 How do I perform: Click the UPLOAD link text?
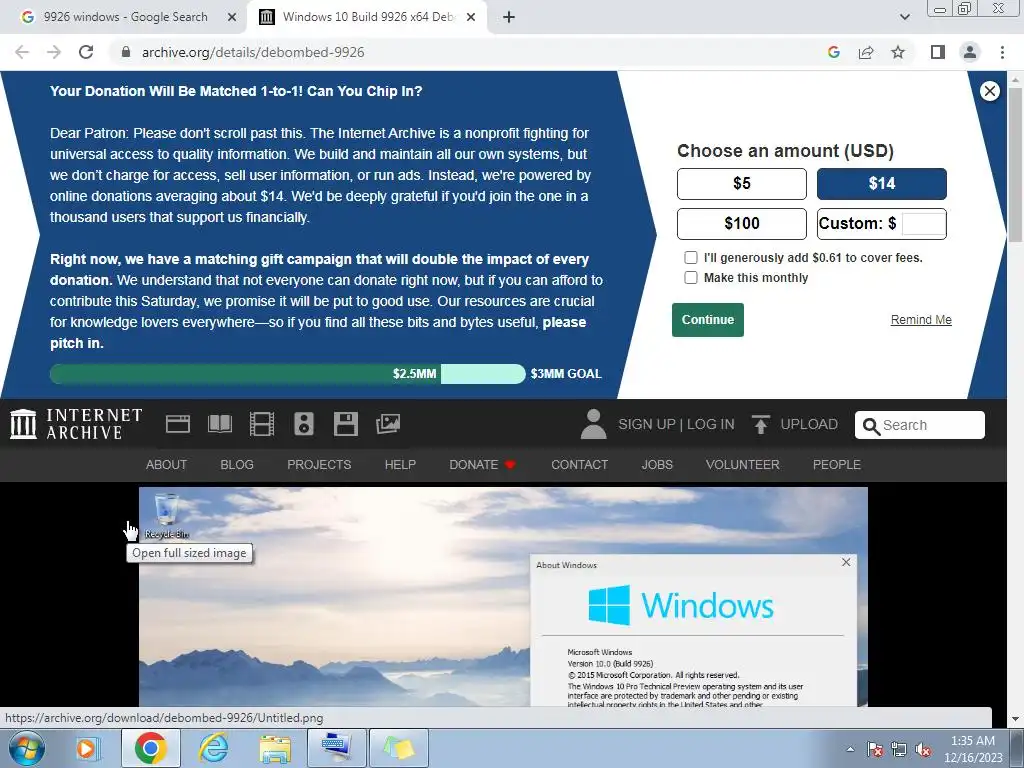[808, 424]
